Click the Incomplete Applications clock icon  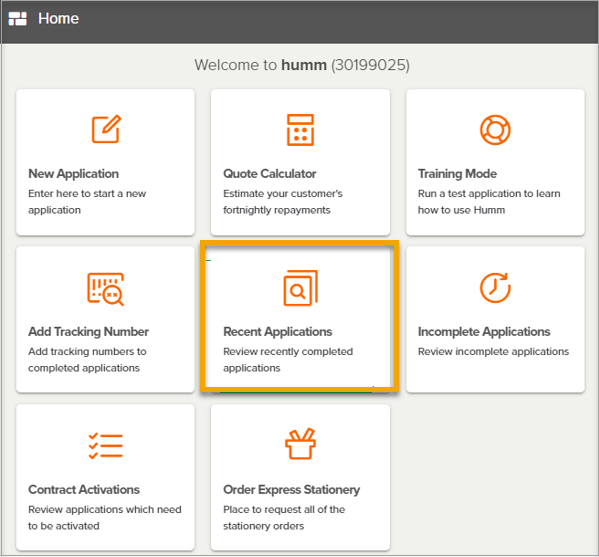point(495,288)
